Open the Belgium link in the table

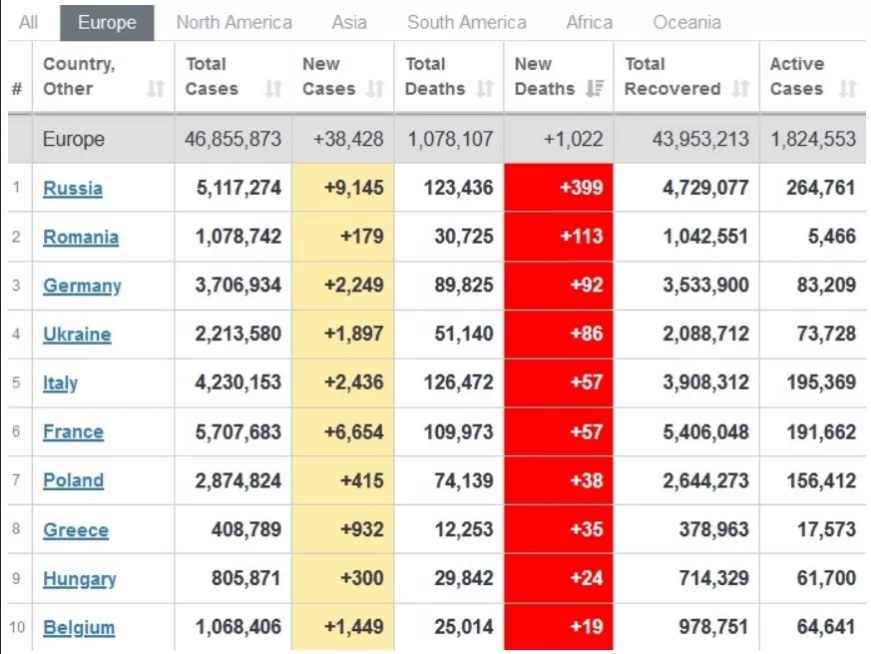click(77, 627)
